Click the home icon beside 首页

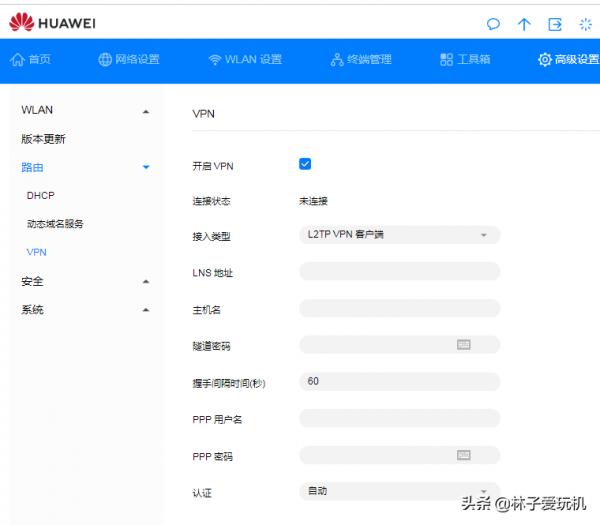point(17,59)
